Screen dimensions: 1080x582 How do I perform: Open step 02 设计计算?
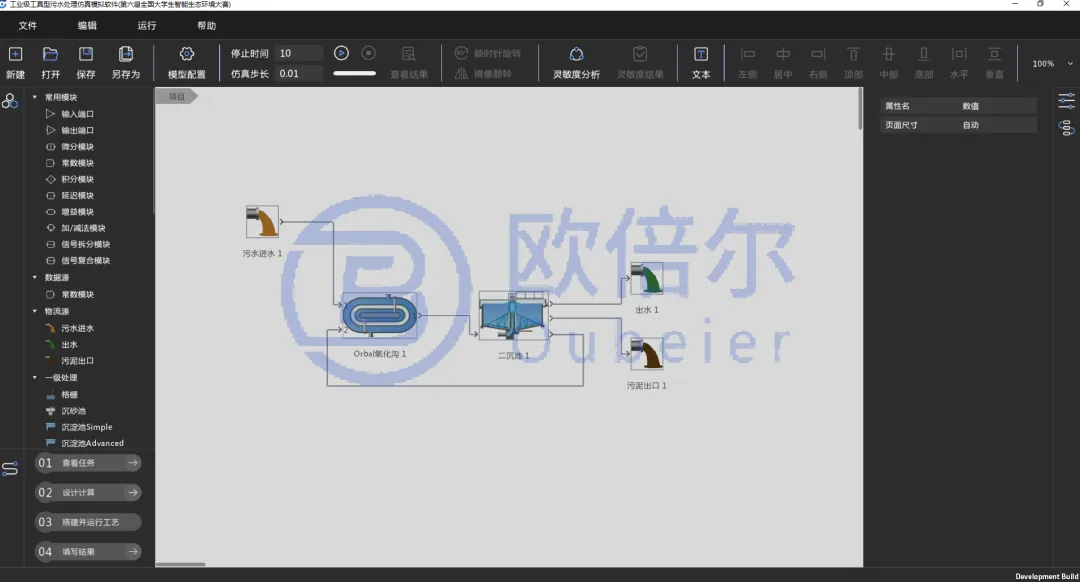88,492
